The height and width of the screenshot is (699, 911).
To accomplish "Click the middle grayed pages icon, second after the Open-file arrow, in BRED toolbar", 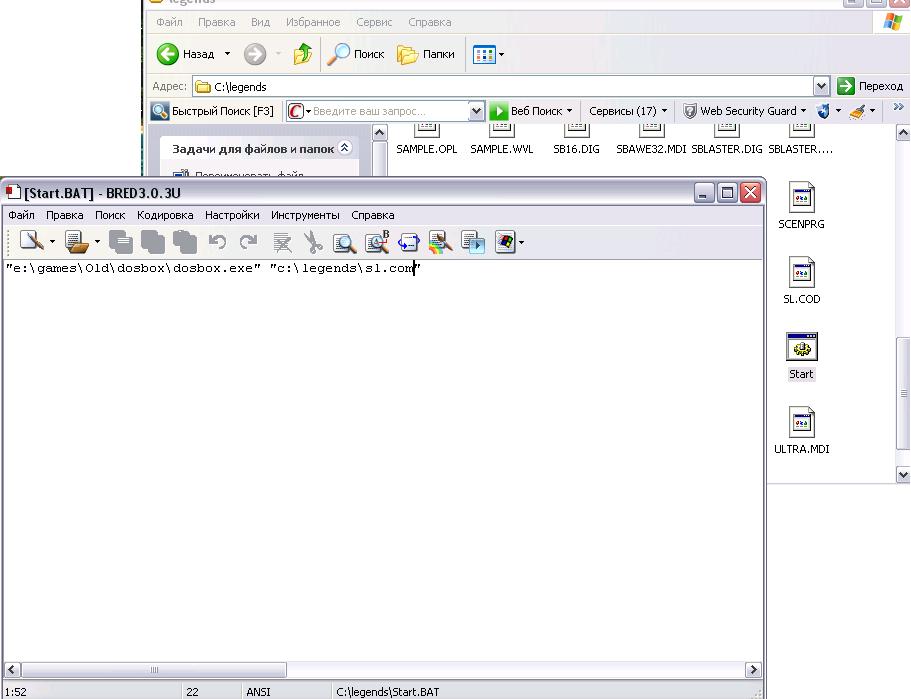I will [x=153, y=242].
